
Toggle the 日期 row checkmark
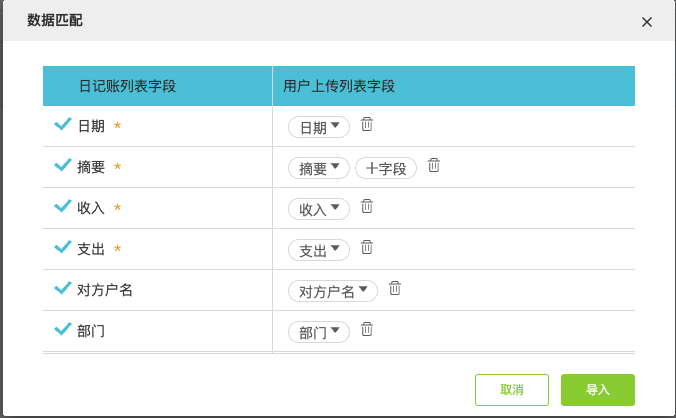pos(62,125)
